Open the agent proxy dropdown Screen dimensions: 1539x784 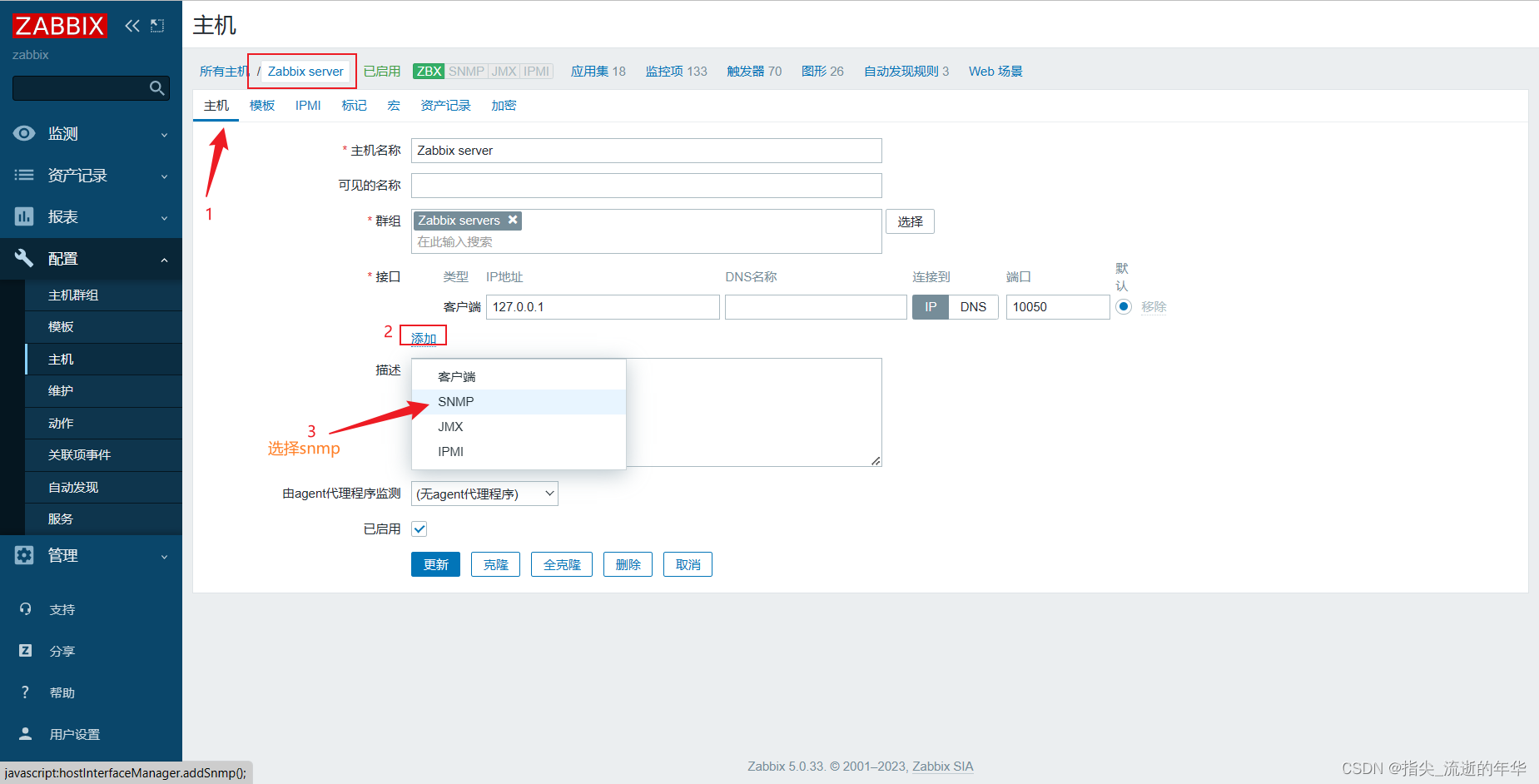tap(484, 494)
